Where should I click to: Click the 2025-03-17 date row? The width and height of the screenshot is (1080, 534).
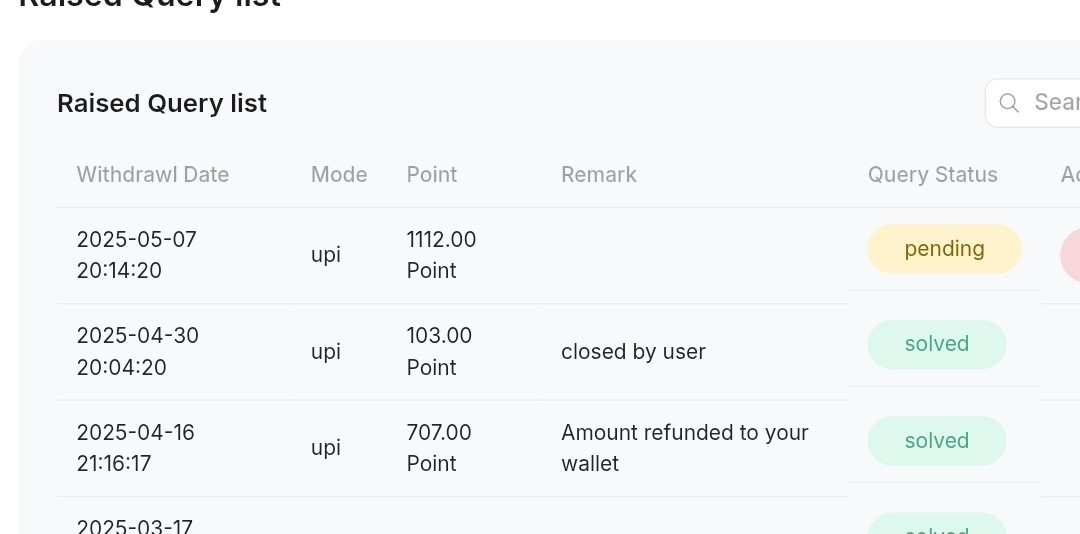pos(134,526)
